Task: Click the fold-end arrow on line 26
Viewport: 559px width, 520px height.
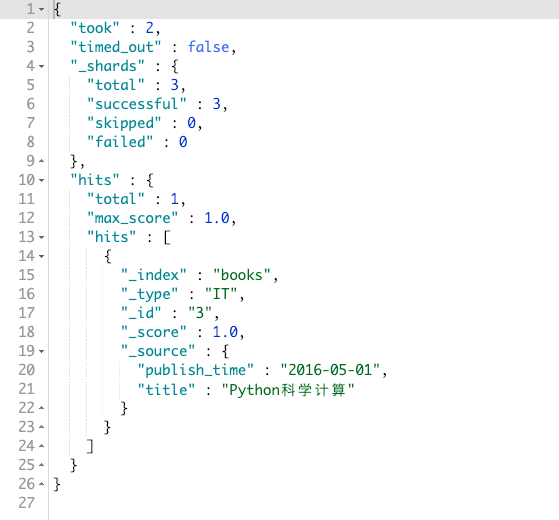Action: click(42, 484)
